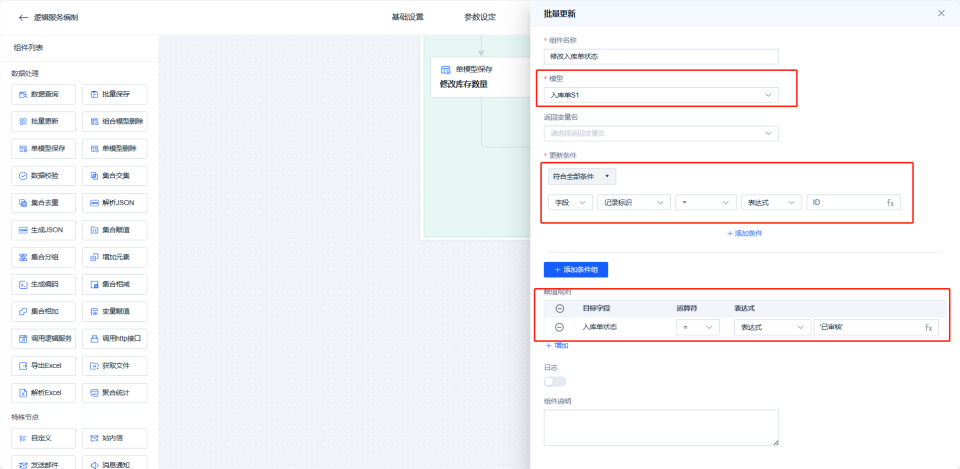Click the 添加条件 link

point(744,233)
